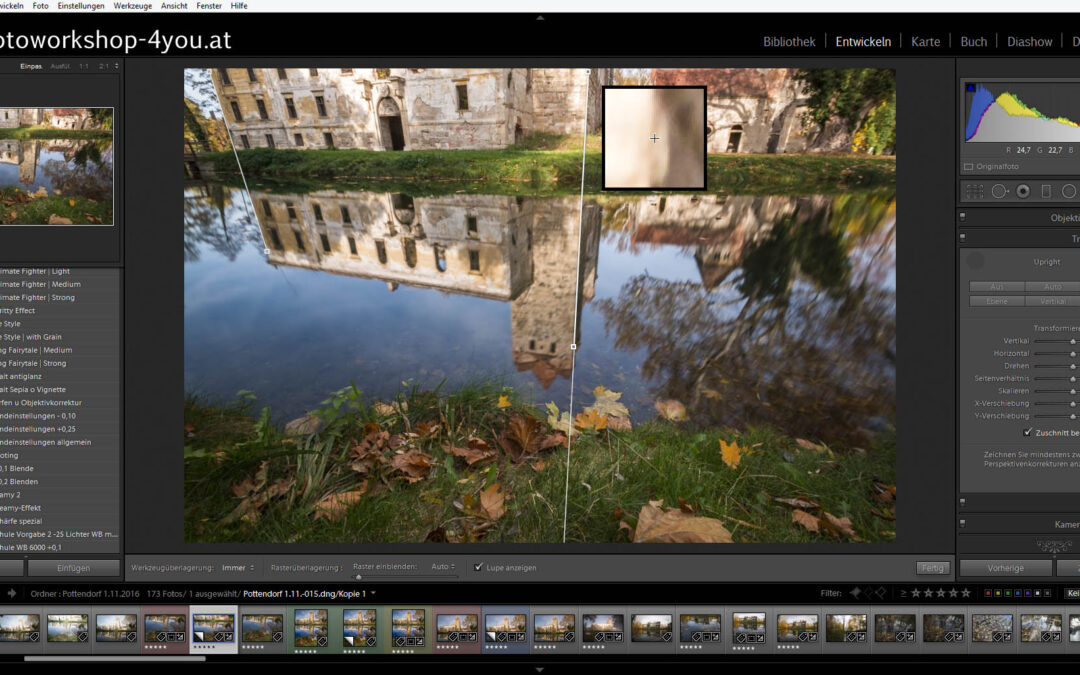Open the Einstellungen menu
This screenshot has height=675, width=1080.
81,6
